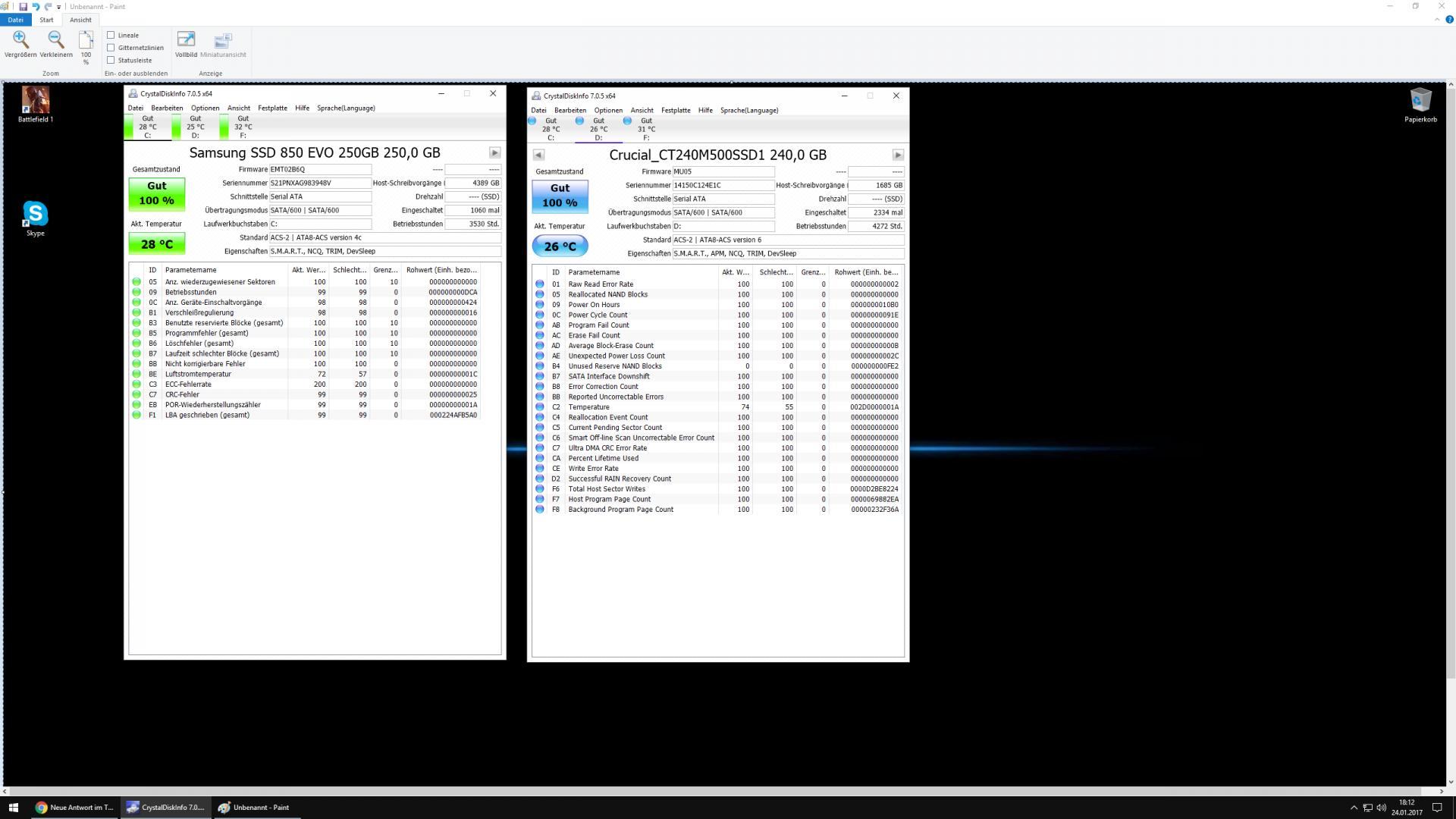Open the Datei menu

coord(15,20)
